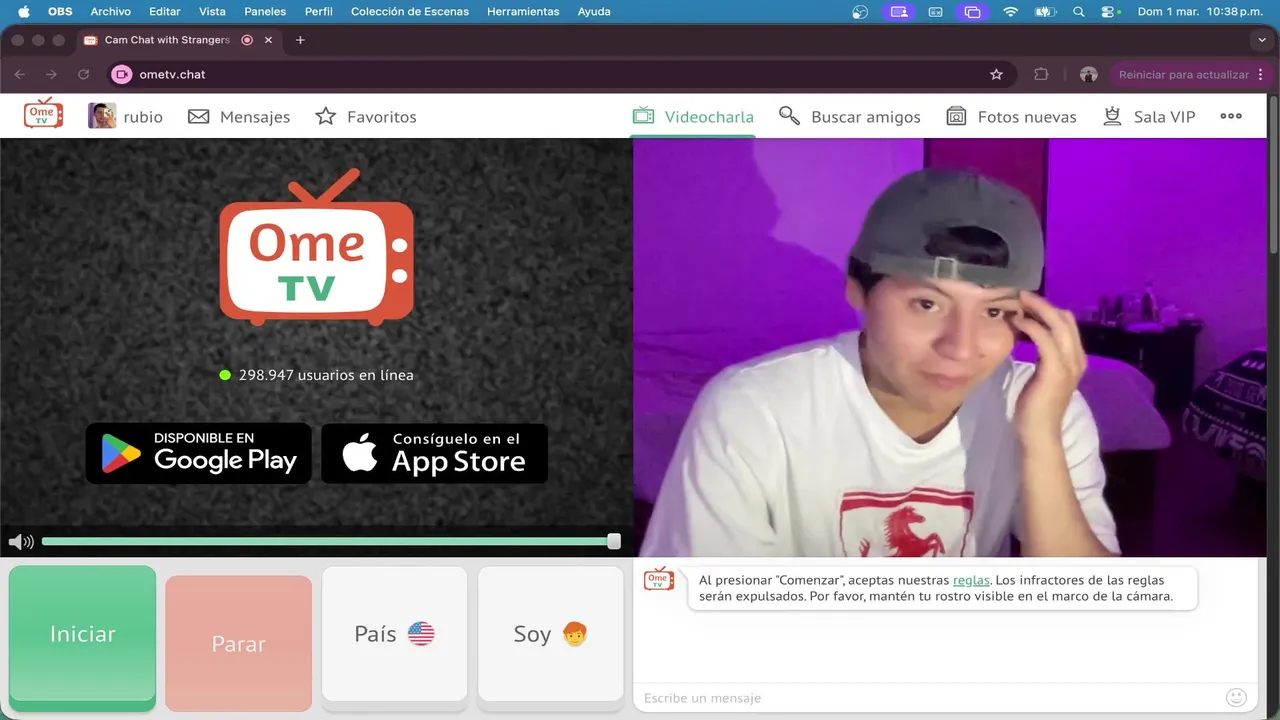Click the large OmeTV television logo

(316, 248)
